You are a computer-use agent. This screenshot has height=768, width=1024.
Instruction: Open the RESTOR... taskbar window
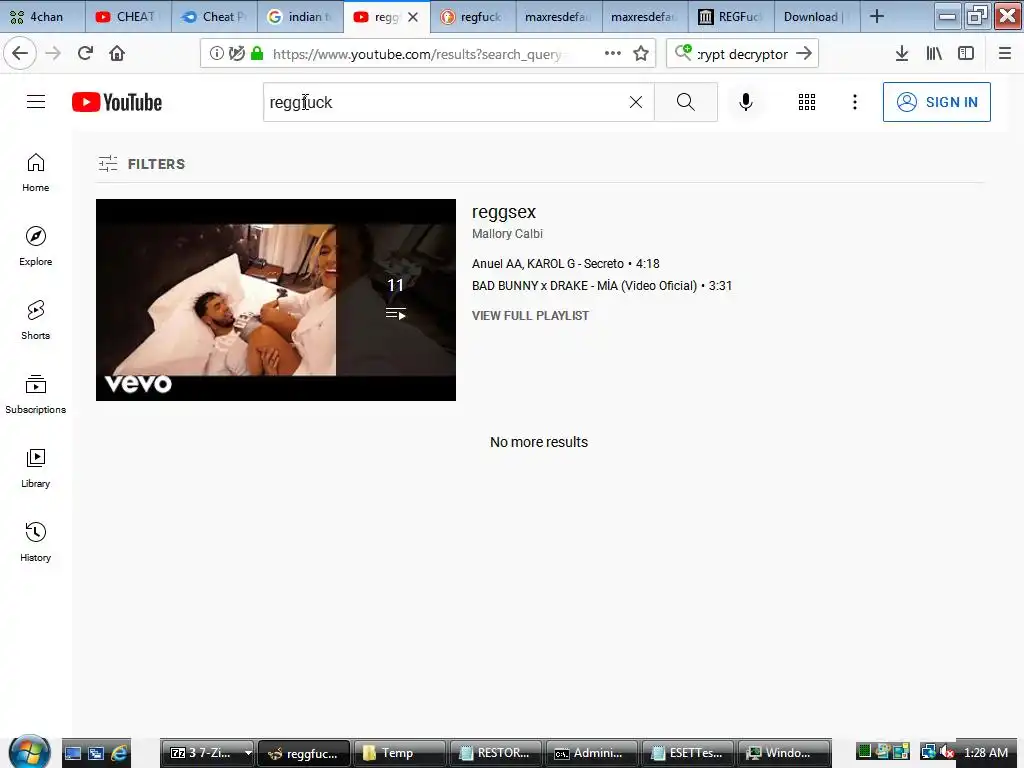point(496,753)
